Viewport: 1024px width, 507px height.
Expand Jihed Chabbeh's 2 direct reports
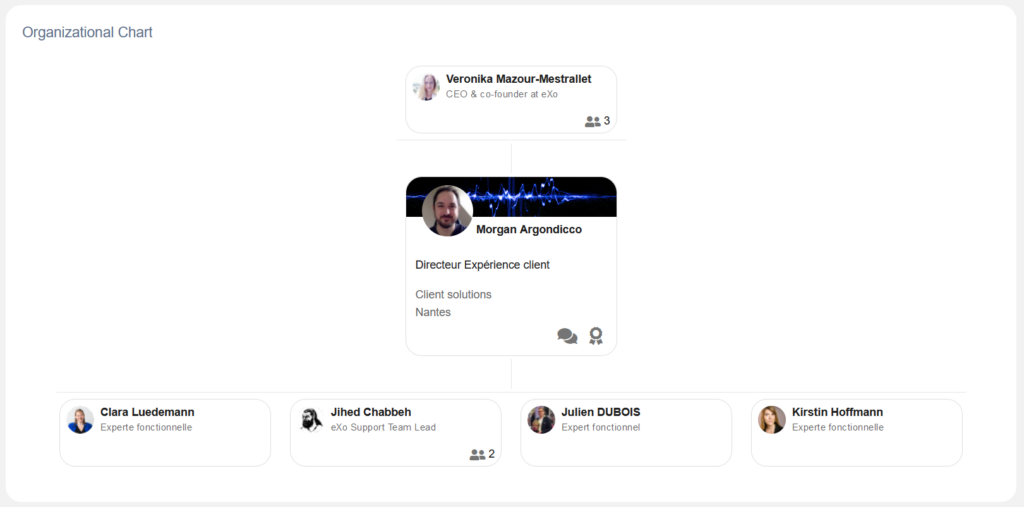point(482,455)
